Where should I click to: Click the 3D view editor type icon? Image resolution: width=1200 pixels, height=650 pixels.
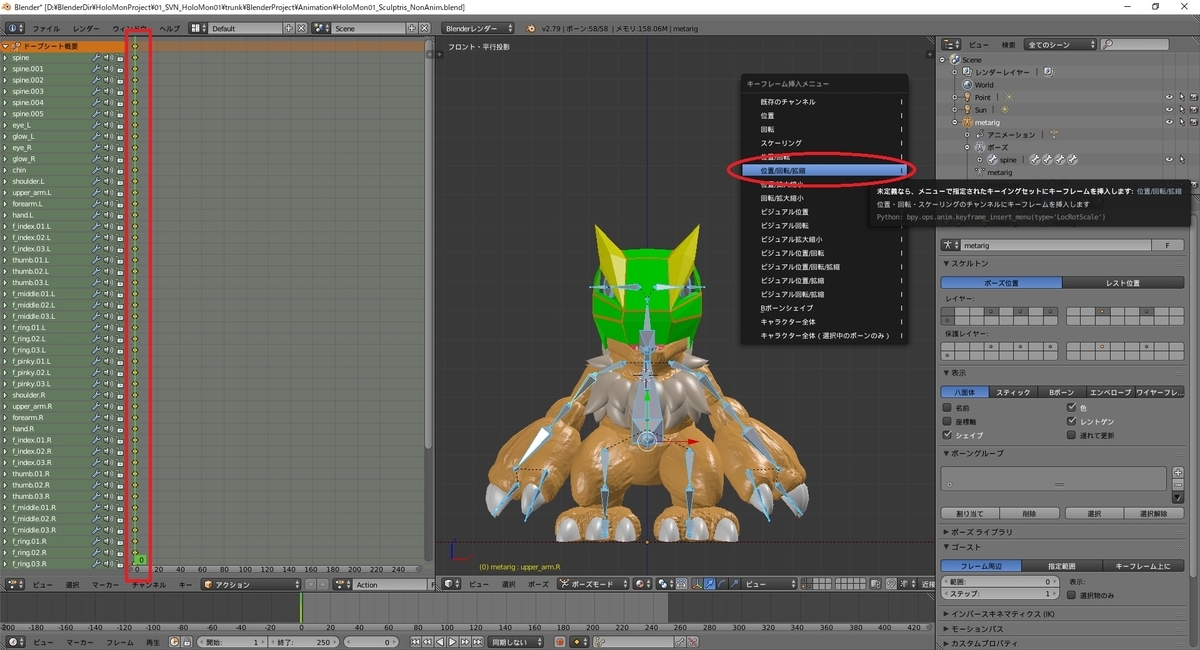pyautogui.click(x=453, y=584)
